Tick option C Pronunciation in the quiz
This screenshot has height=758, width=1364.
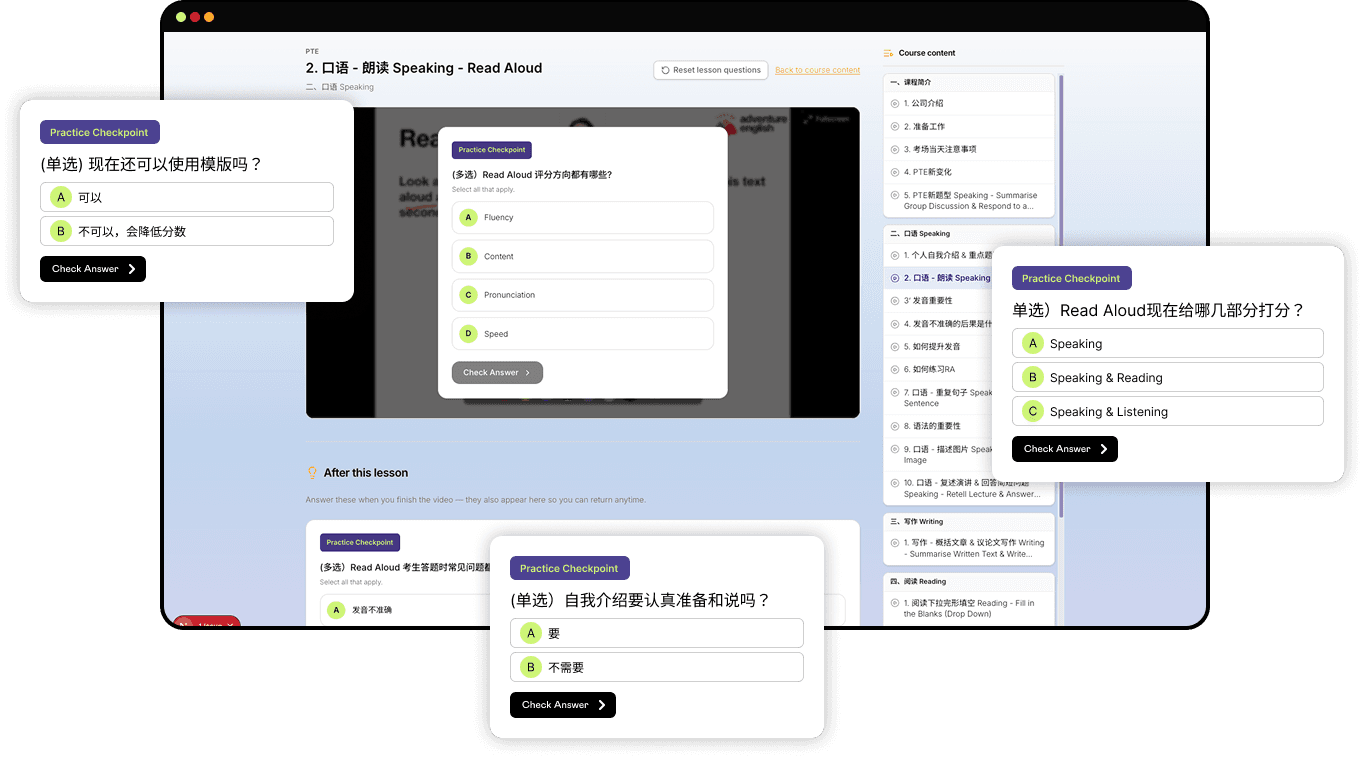point(583,295)
